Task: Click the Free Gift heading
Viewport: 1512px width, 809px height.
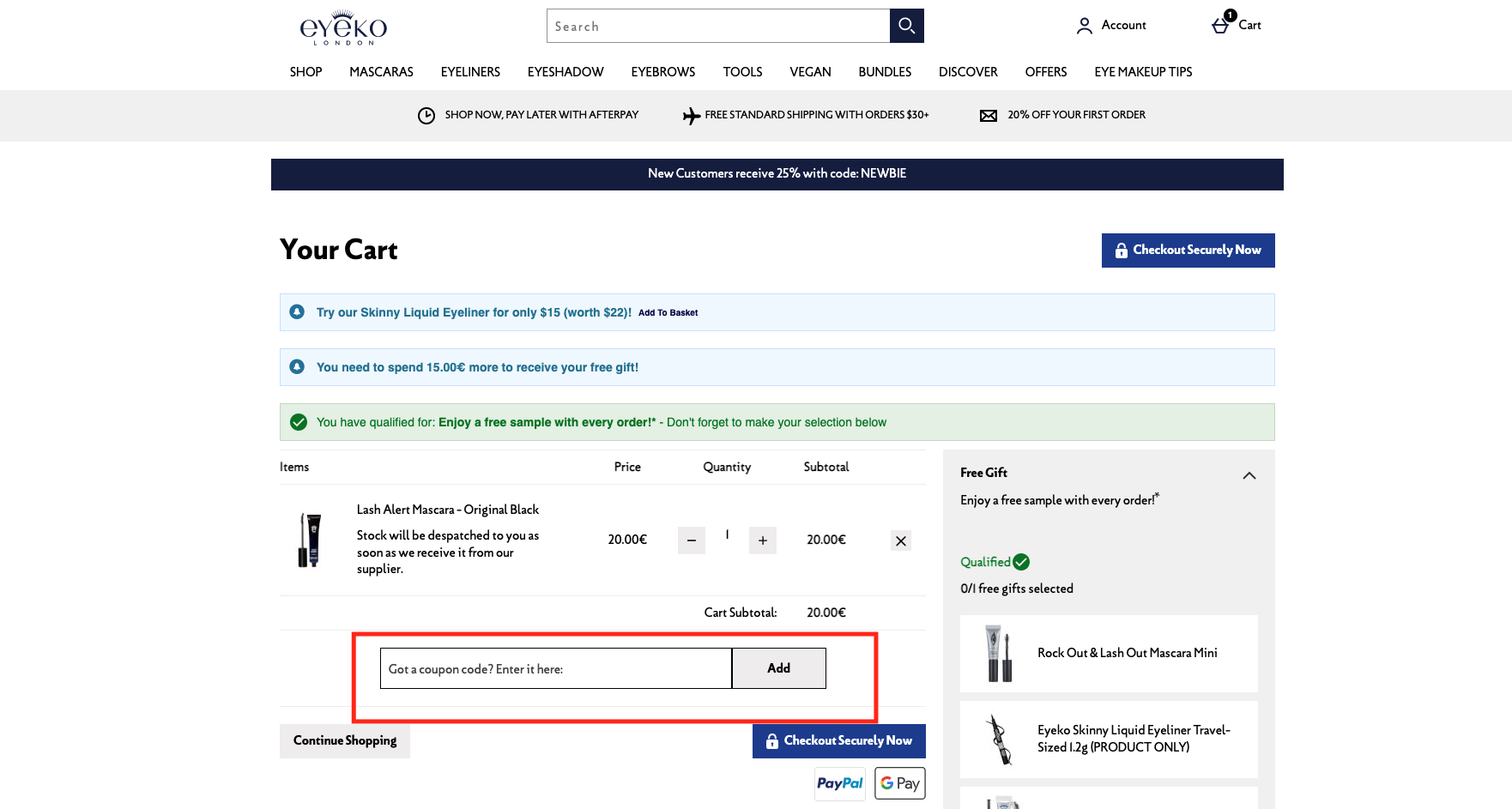Action: click(983, 473)
